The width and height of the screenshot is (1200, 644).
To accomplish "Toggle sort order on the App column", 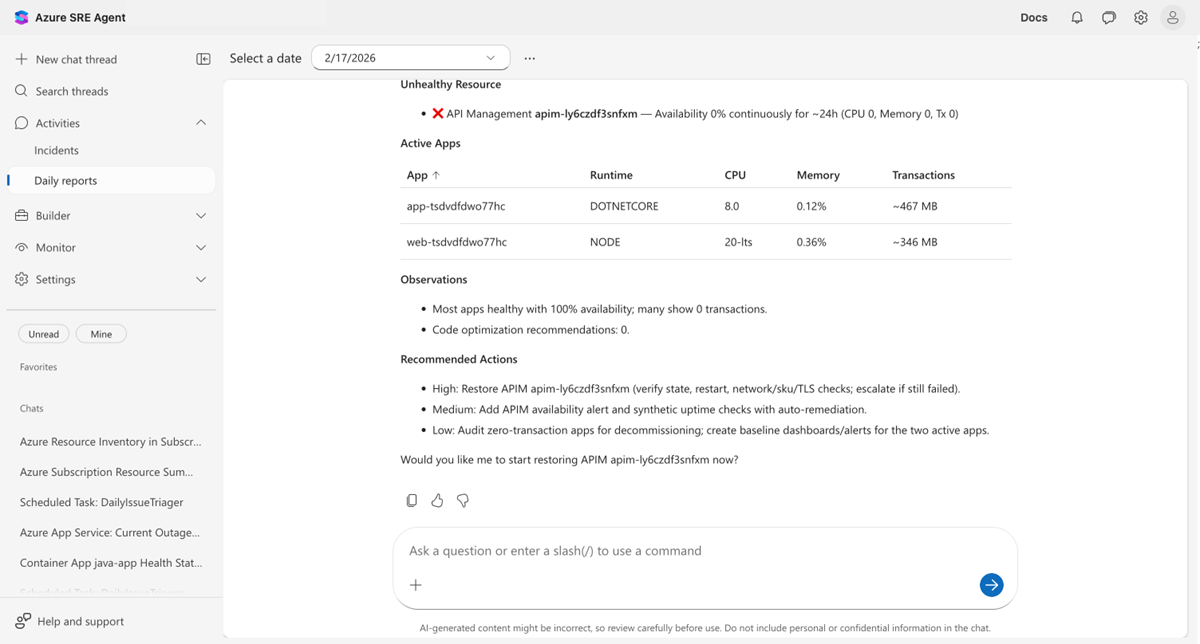I will (x=423, y=175).
